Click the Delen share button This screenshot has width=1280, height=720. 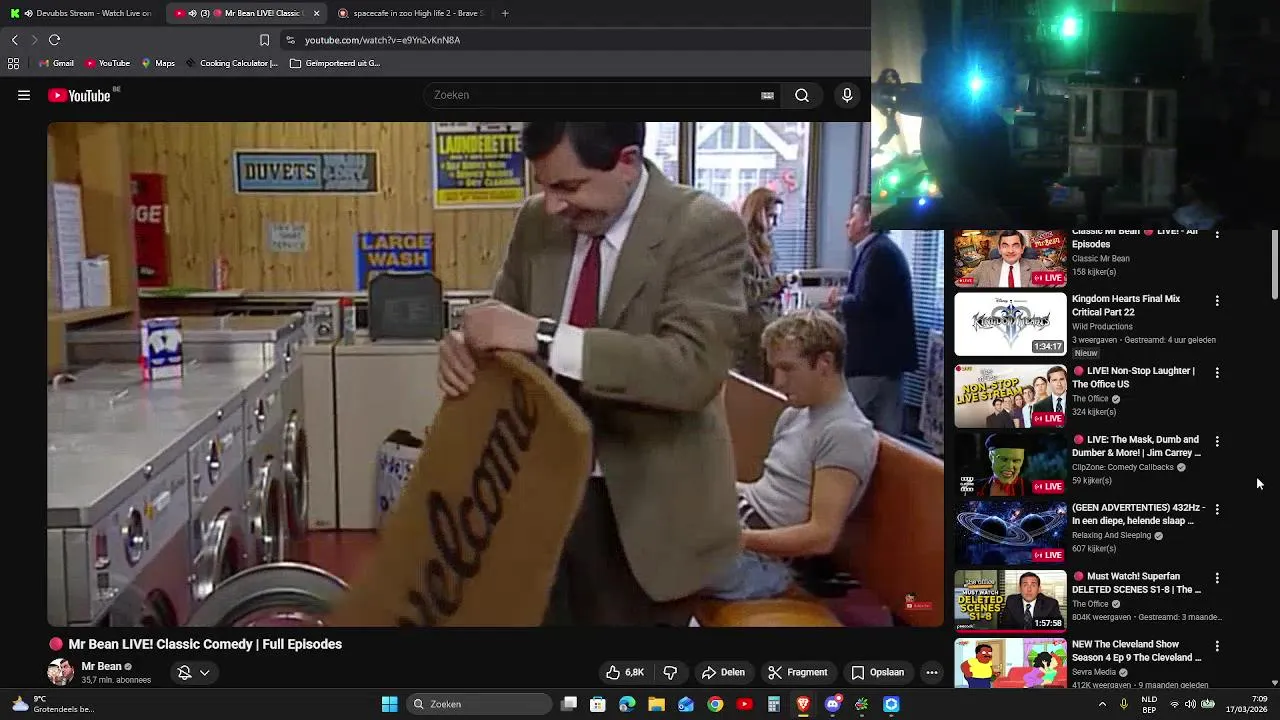(x=723, y=672)
